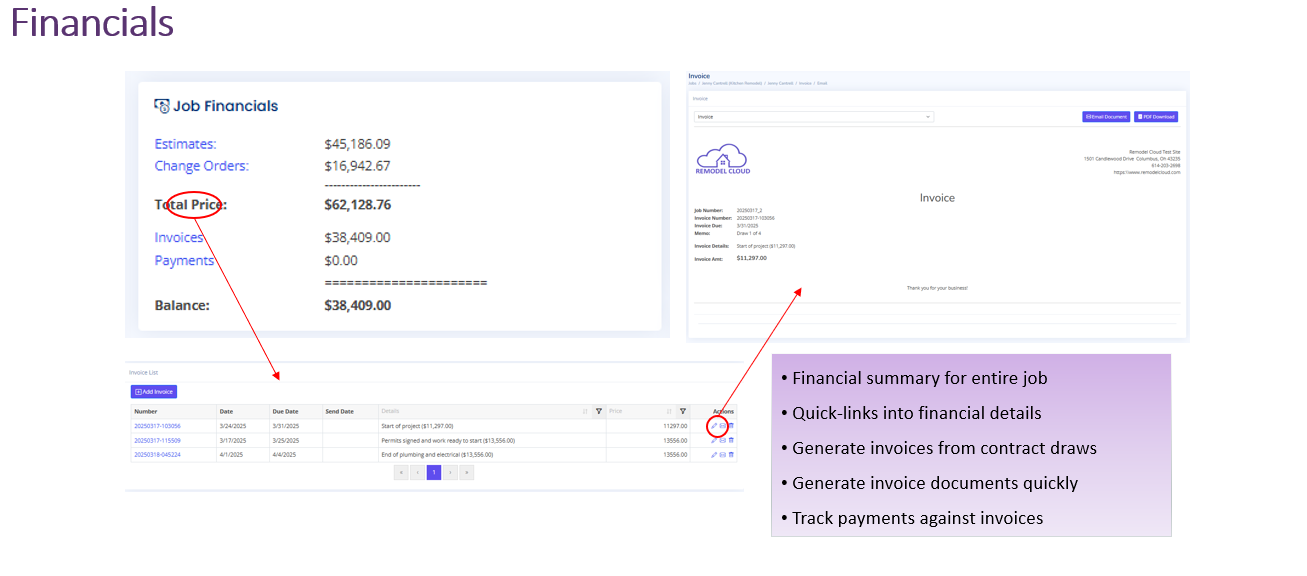The image size is (1307, 576).
Task: Delete invoice 20250318-045224 with trash icon
Action: [731, 454]
